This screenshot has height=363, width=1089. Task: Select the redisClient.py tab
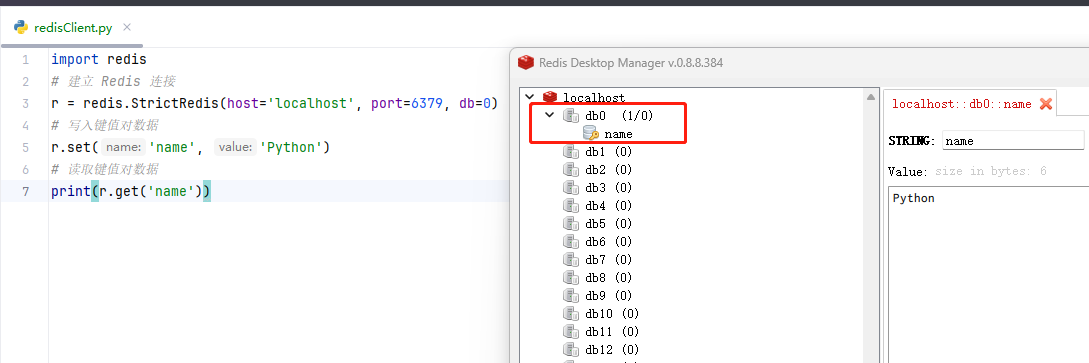72,28
